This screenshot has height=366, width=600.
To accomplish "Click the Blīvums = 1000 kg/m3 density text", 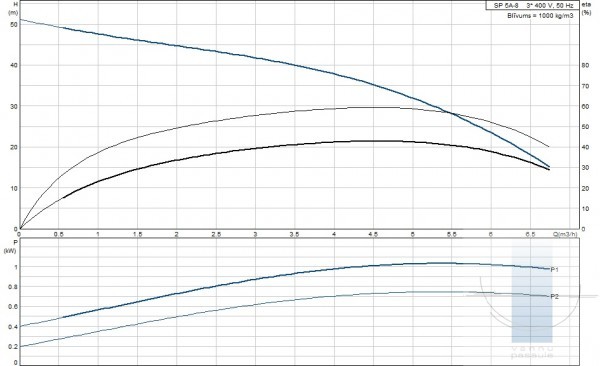I will click(540, 16).
